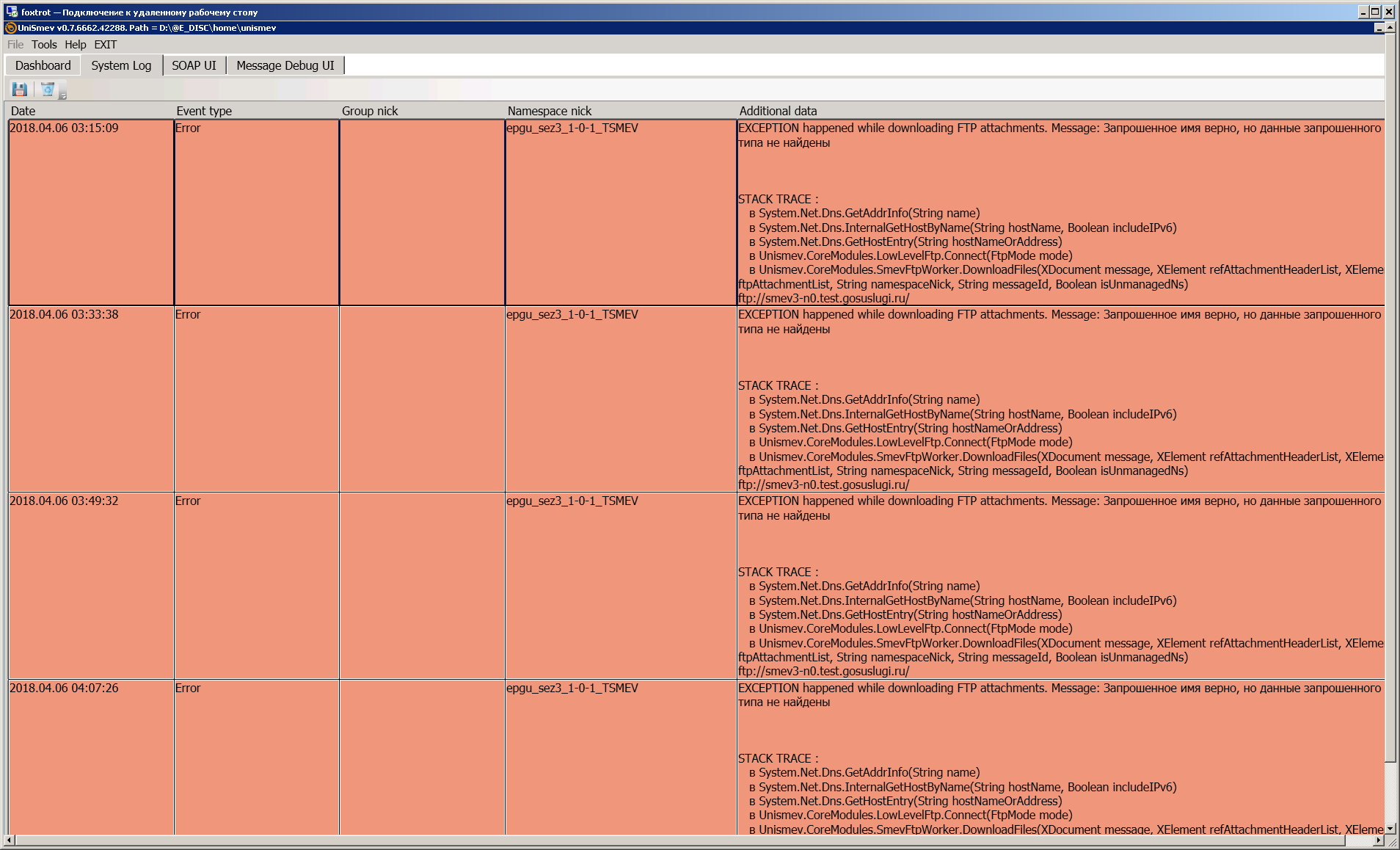
Task: Click the vertical scrollbar up arrow
Action: tap(1390, 28)
